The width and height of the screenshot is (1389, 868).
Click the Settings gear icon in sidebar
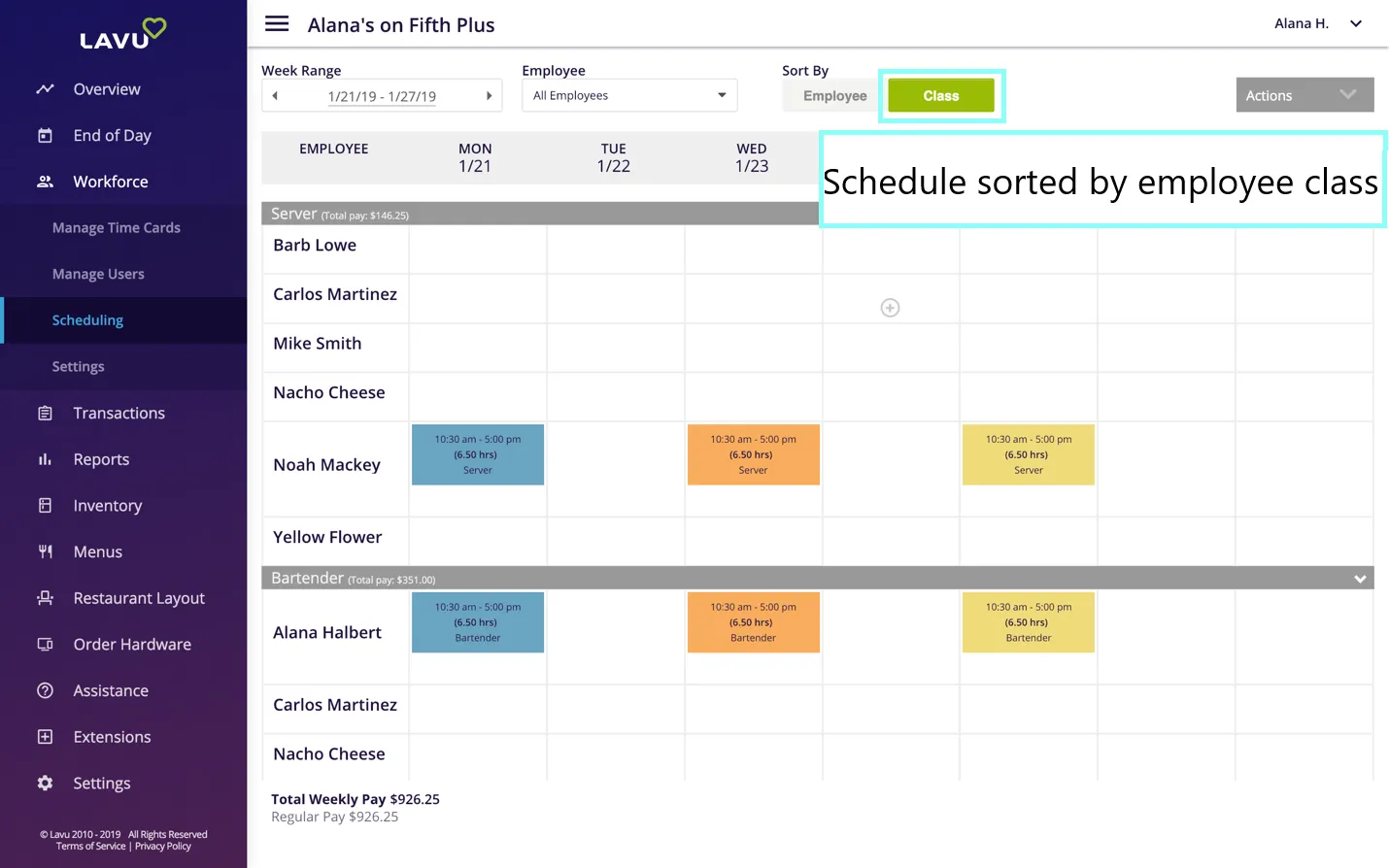45,784
